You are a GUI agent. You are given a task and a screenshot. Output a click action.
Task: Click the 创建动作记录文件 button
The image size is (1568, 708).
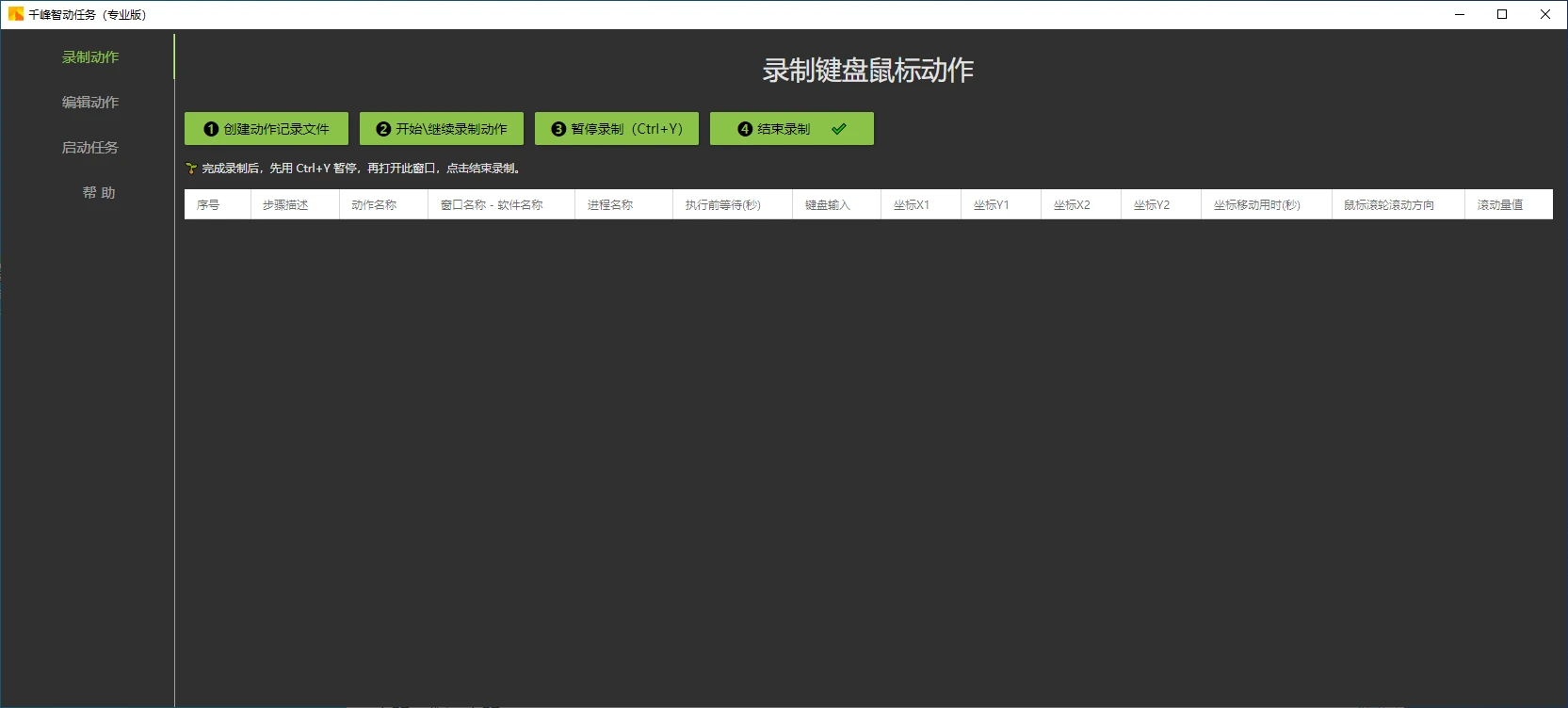pos(267,129)
